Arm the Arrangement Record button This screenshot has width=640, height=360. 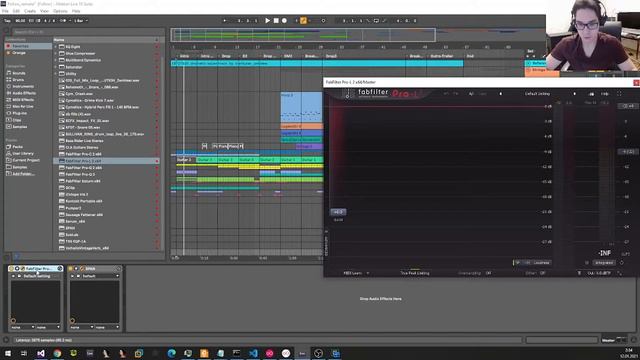coord(284,20)
